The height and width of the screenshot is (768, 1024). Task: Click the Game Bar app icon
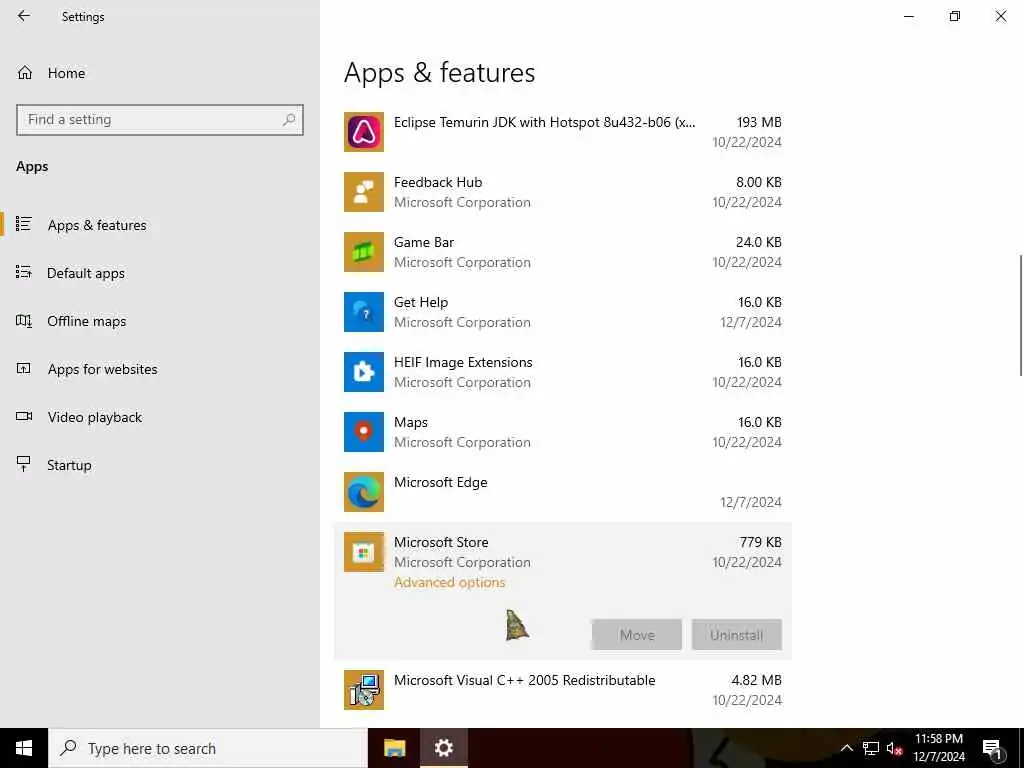pyautogui.click(x=364, y=252)
